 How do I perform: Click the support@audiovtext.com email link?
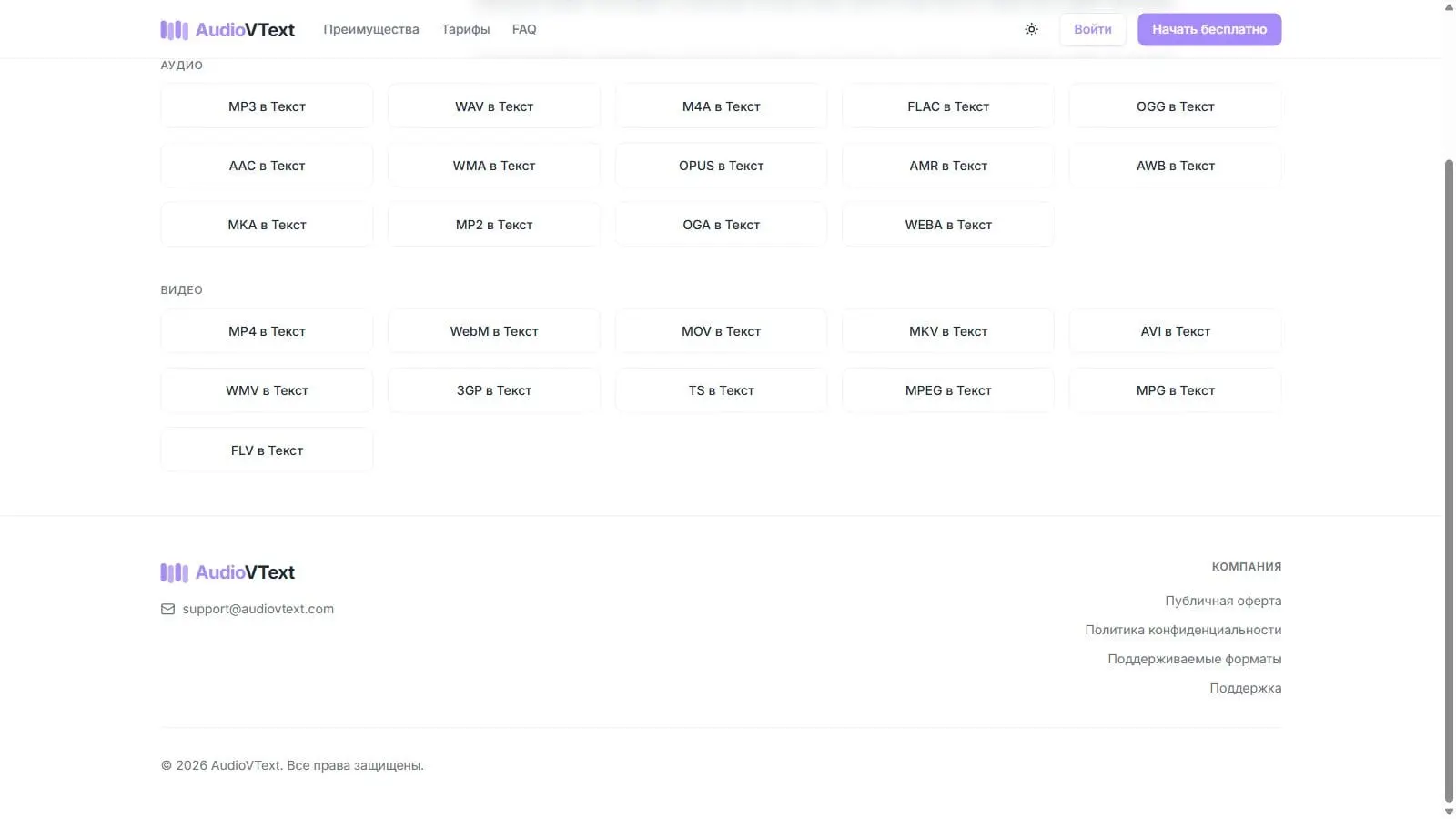point(258,609)
